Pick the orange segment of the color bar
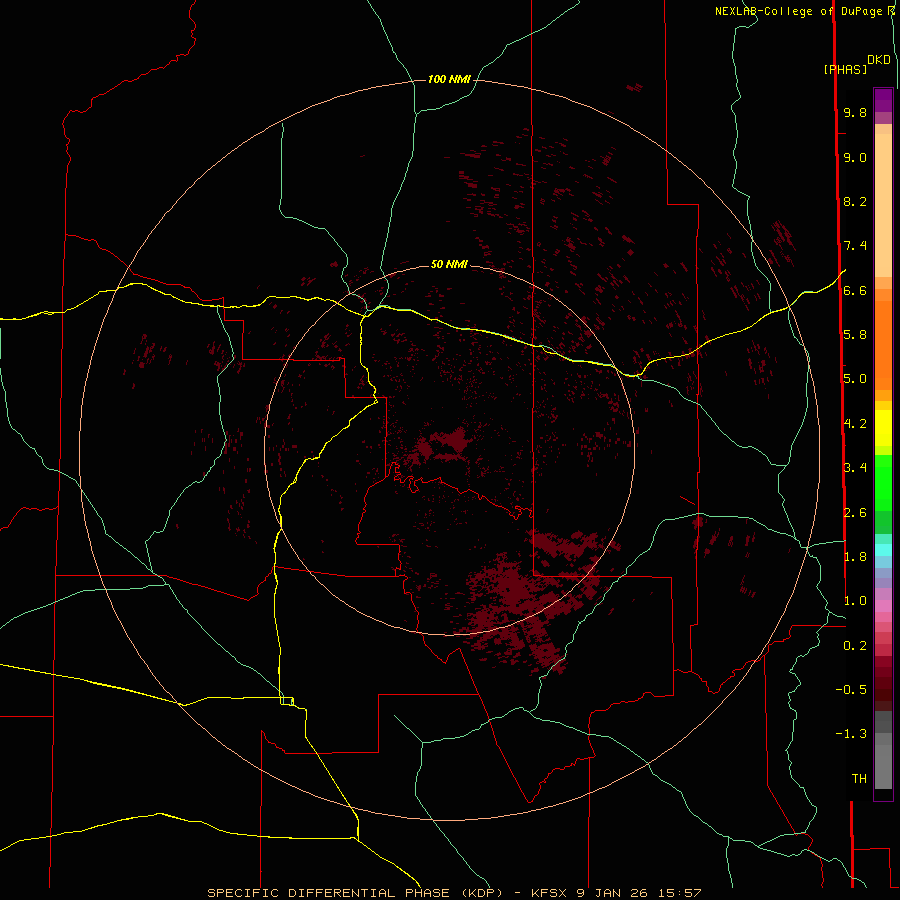 tap(883, 345)
